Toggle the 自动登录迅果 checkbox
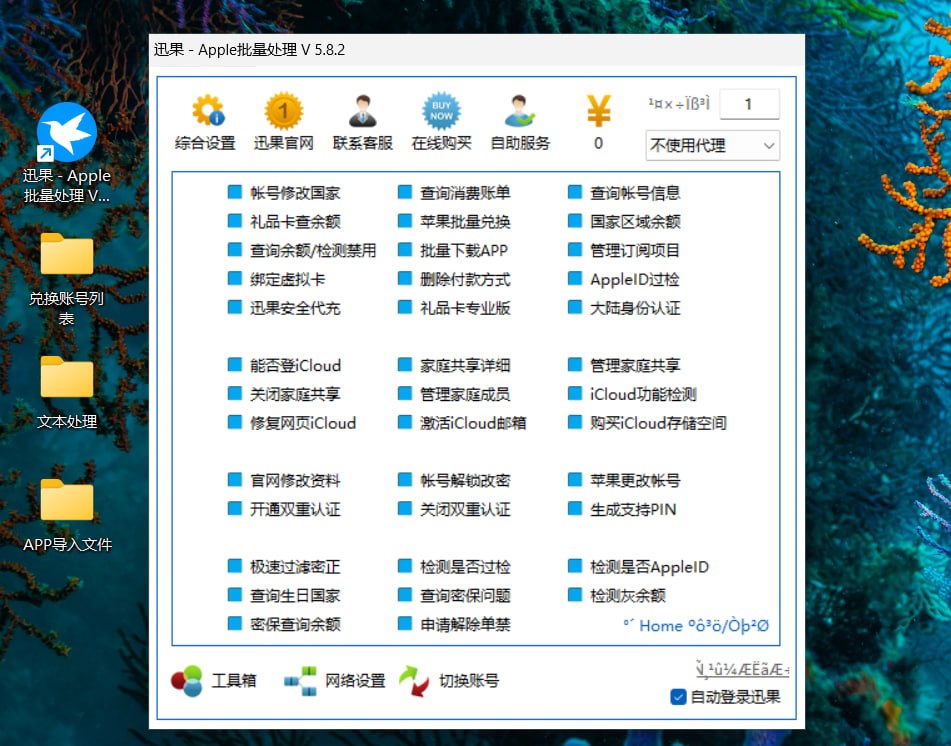This screenshot has height=746, width=951. (x=678, y=697)
